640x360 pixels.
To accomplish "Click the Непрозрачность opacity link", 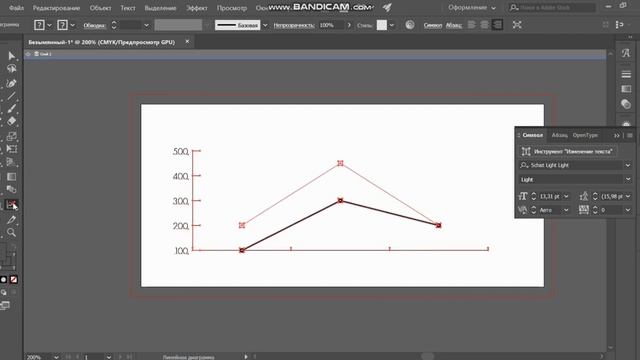I will click(294, 25).
